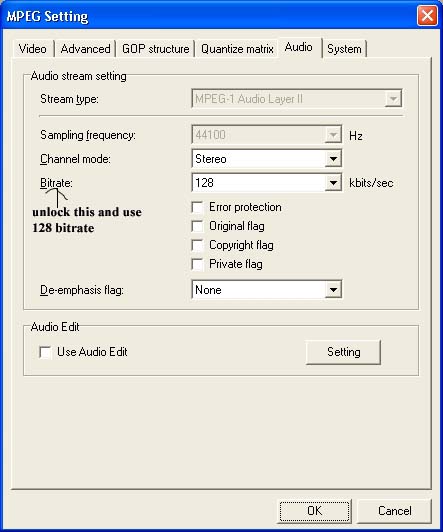This screenshot has width=443, height=532.
Task: Tick the Original flag checkbox
Action: 197,226
